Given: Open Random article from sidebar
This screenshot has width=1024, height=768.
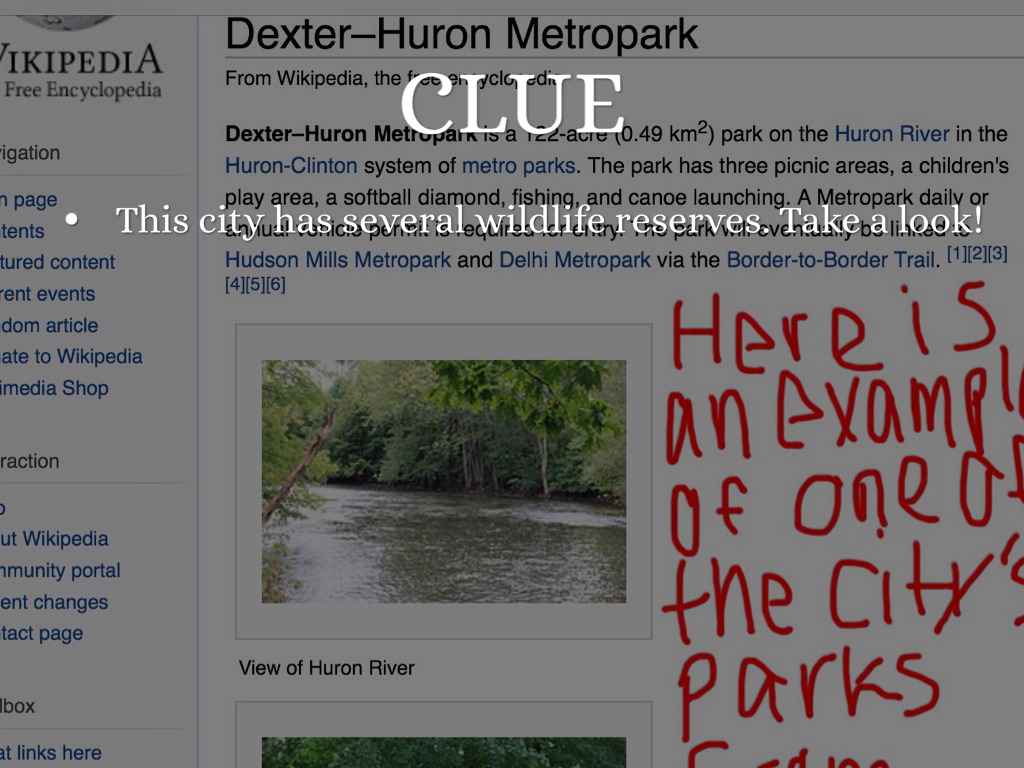Looking at the screenshot, I should click(49, 325).
